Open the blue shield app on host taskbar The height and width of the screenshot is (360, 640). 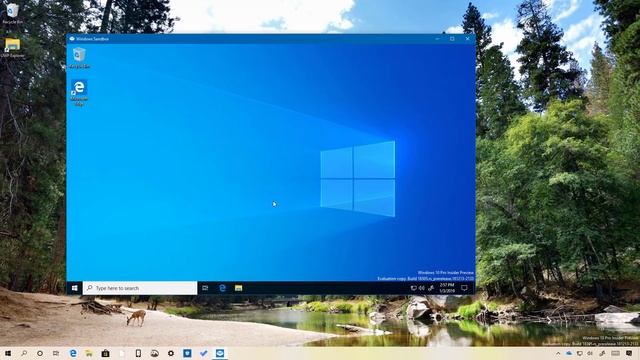pyautogui.click(x=187, y=353)
